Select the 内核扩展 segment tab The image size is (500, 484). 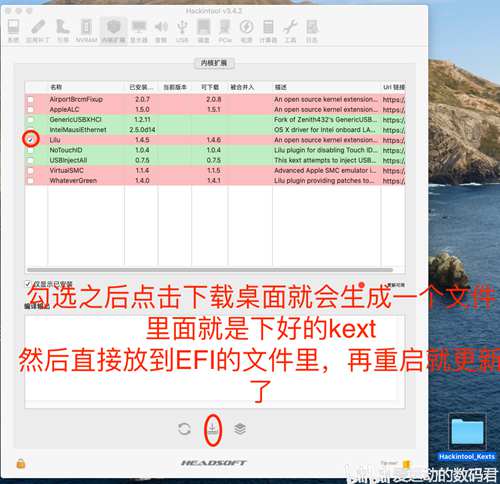coord(214,63)
